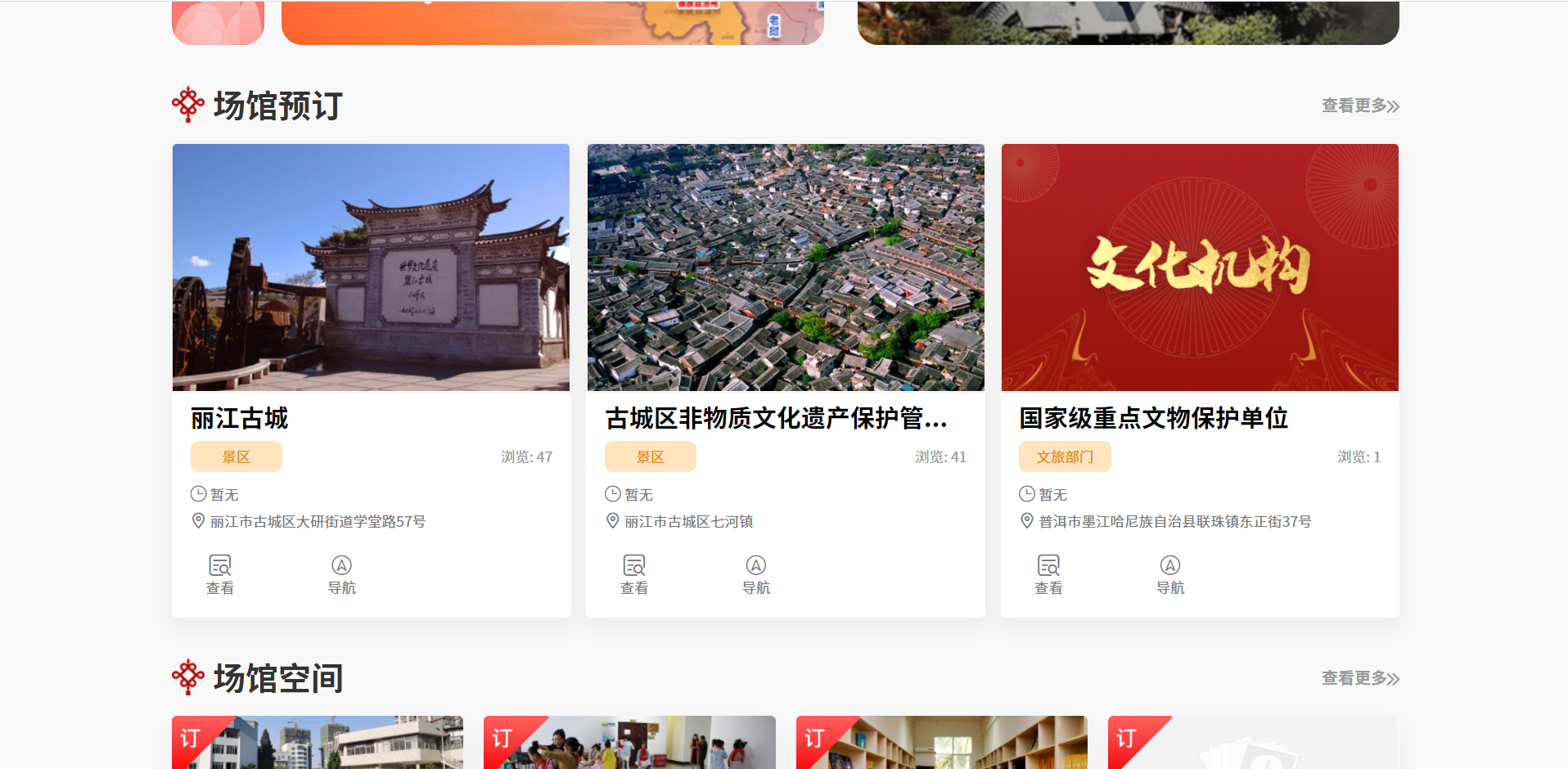Open the library bookshelf space thumbnail
The image size is (1568, 769).
pos(941,743)
